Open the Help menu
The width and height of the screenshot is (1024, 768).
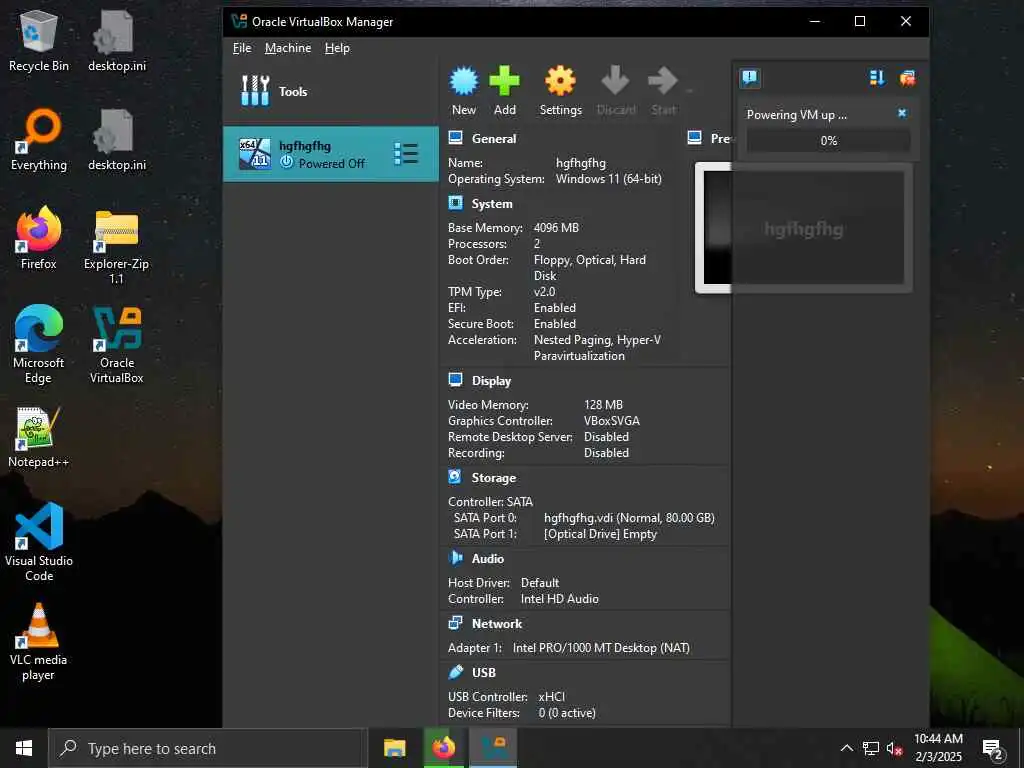point(337,48)
